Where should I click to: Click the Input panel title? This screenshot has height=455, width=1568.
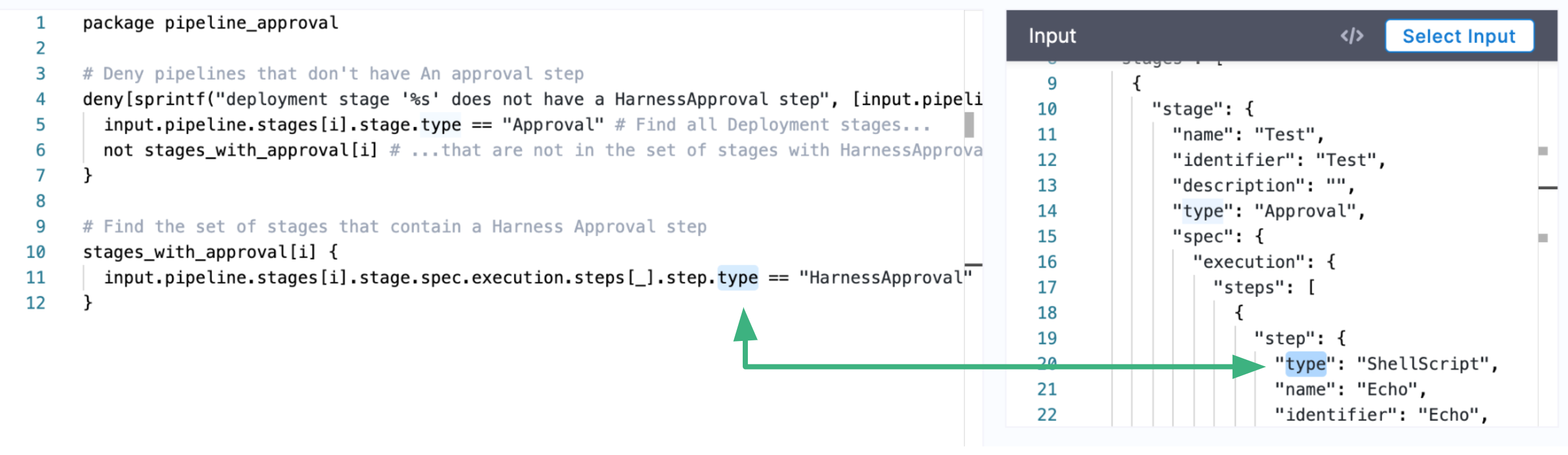[x=1052, y=36]
